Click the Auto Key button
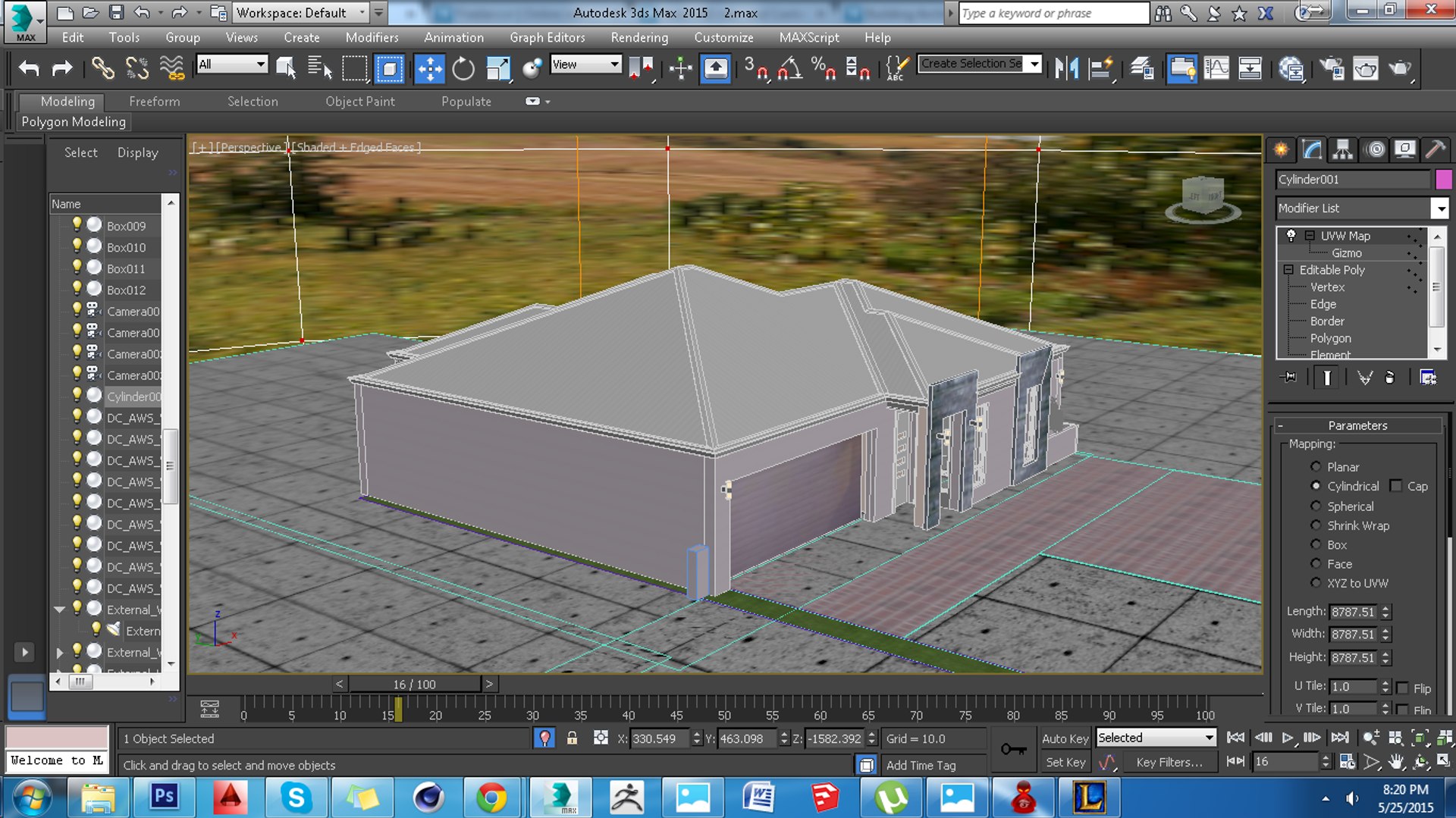Screen dimensions: 1456x818 tap(1065, 738)
